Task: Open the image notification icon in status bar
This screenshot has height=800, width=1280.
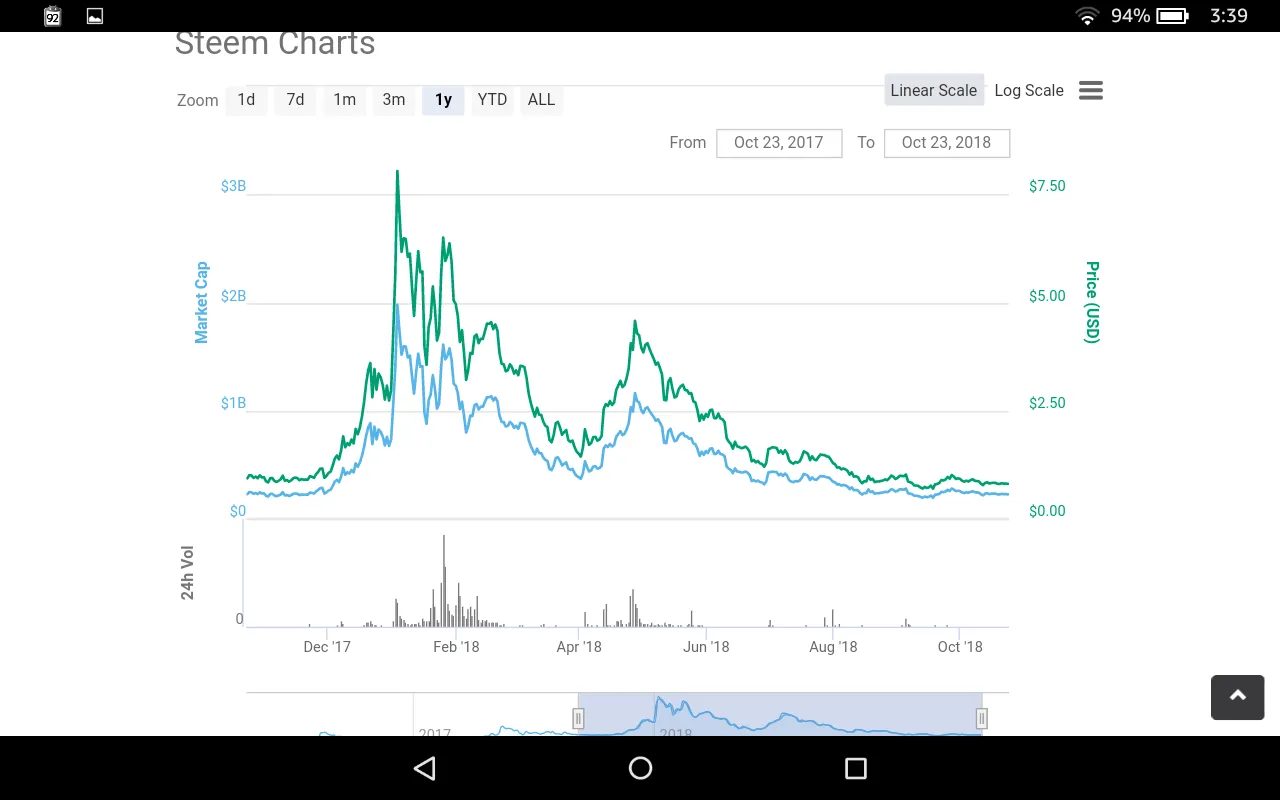Action: pos(95,16)
